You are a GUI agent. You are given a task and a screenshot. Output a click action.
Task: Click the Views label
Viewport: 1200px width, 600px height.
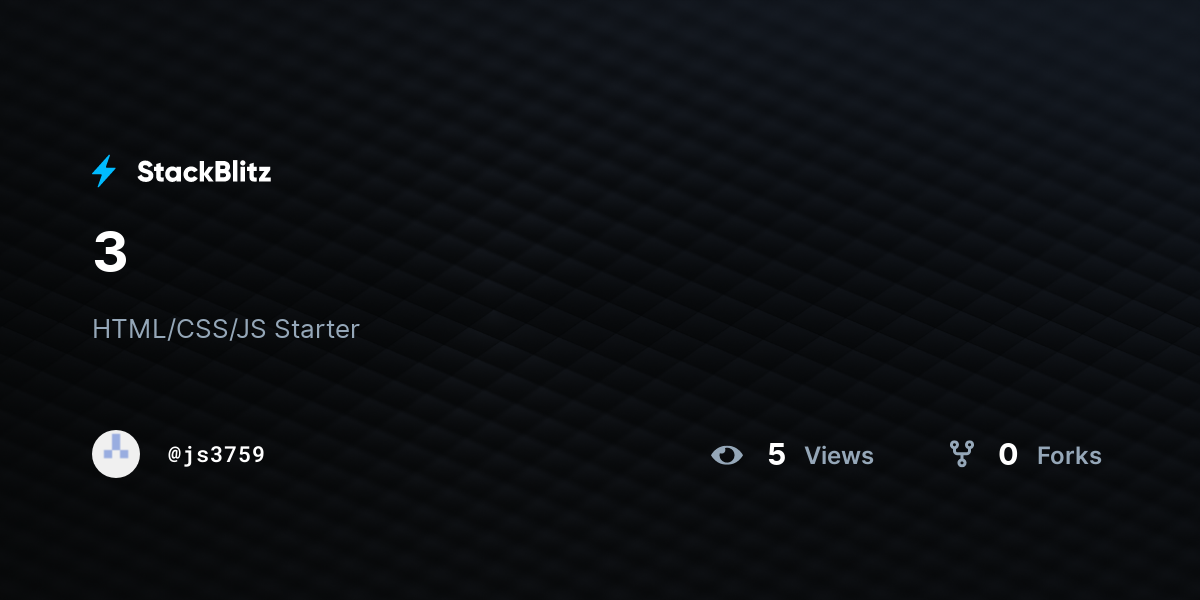(839, 456)
